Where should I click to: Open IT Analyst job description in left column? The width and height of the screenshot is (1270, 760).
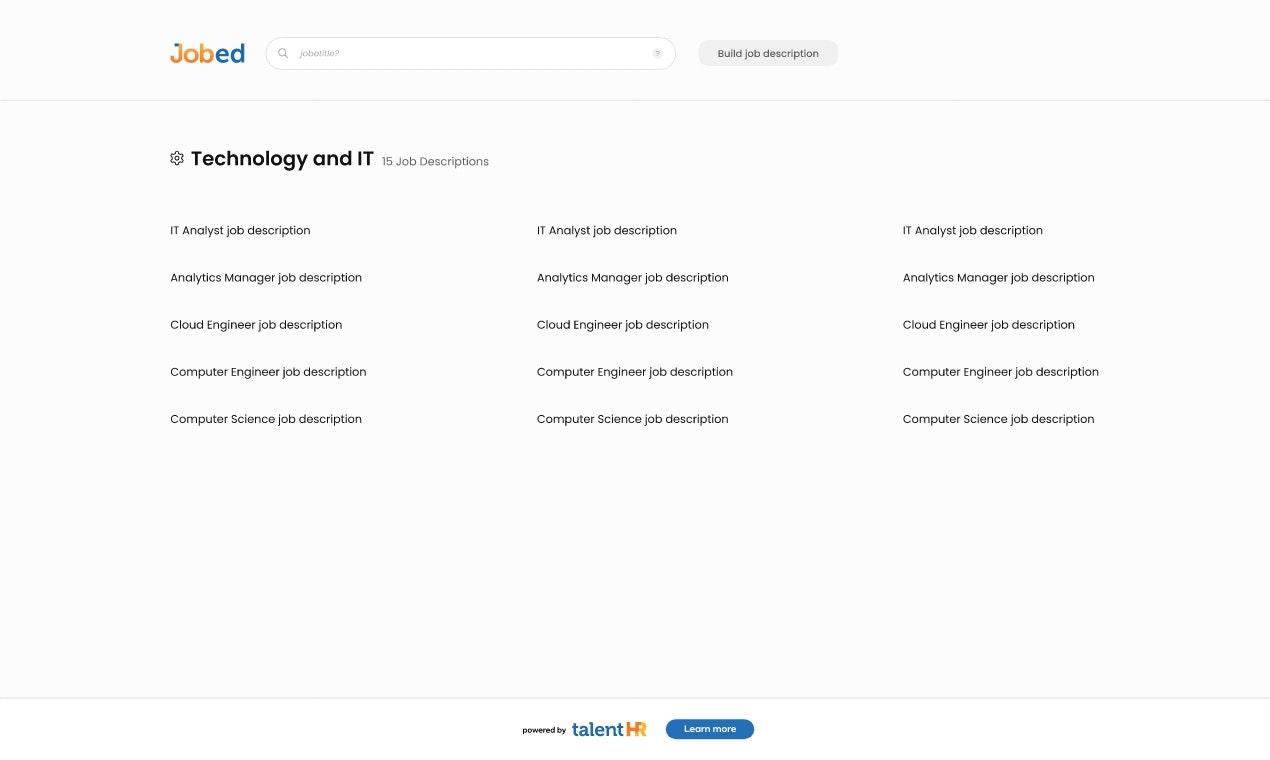[240, 231]
